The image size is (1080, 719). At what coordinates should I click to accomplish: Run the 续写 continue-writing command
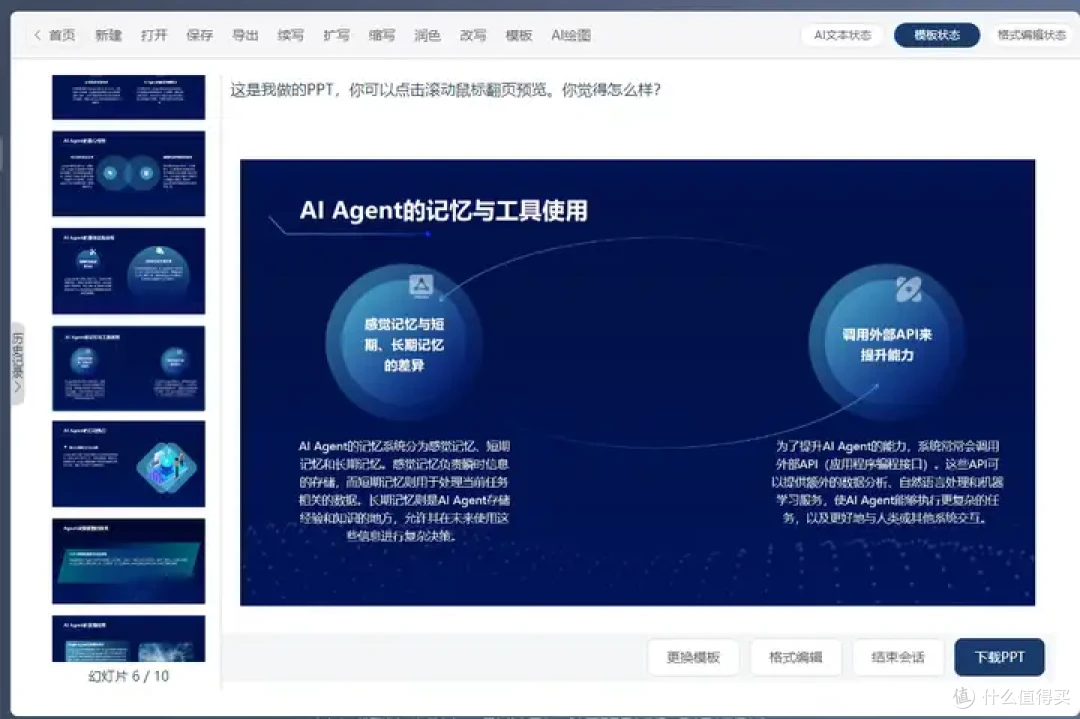click(x=291, y=35)
